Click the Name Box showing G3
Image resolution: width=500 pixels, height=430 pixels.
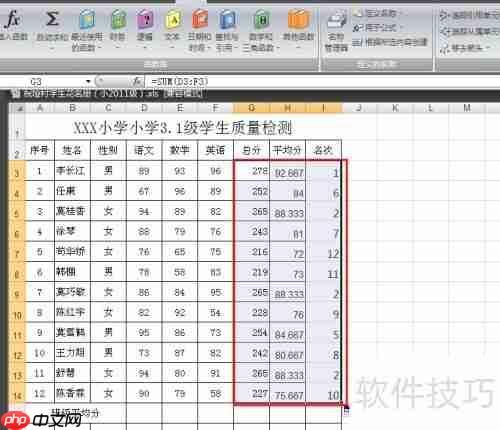pos(43,81)
